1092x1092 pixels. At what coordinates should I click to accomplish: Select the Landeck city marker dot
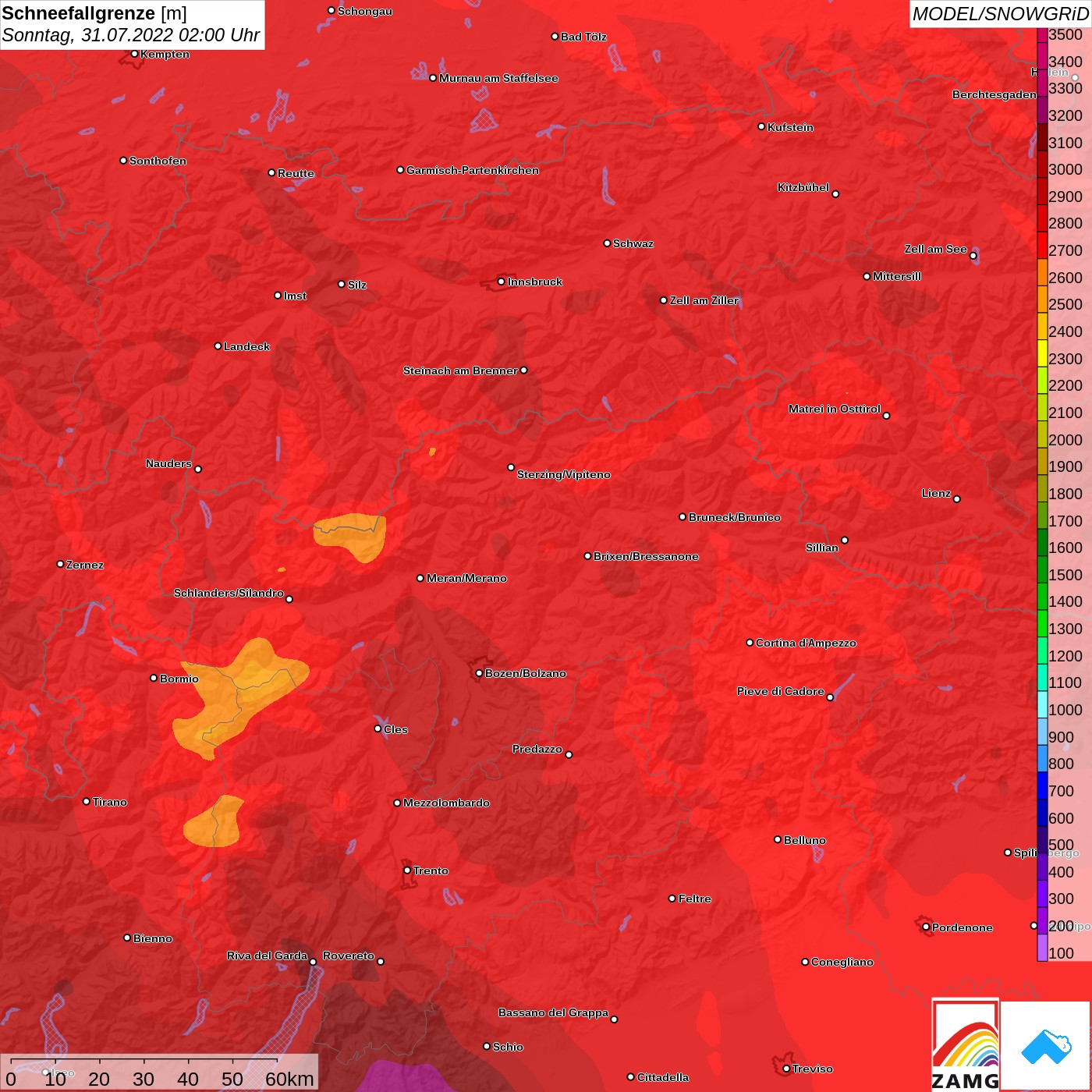click(x=218, y=346)
